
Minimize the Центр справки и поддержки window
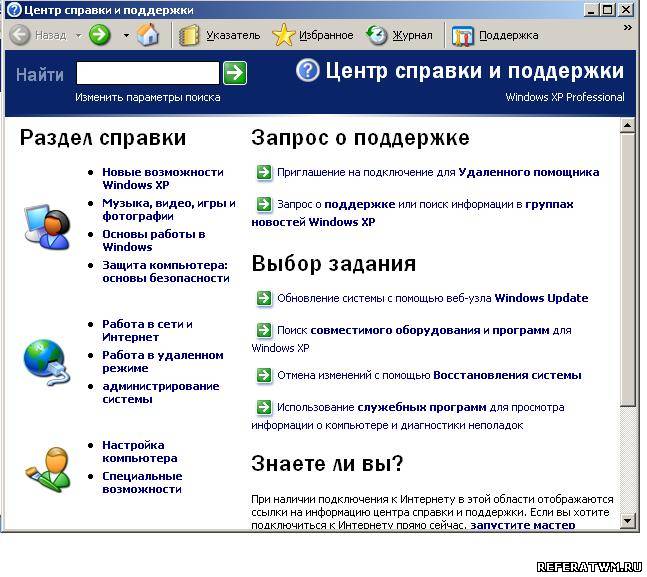(x=591, y=9)
